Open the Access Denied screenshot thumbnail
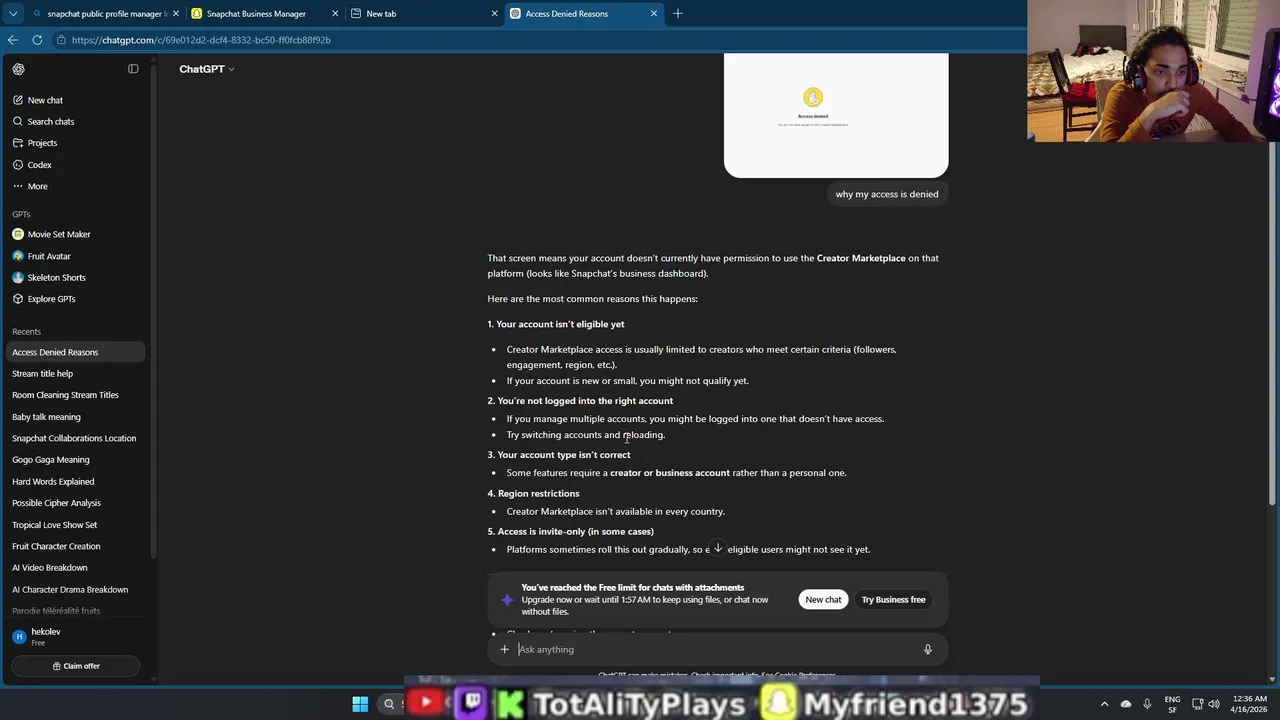The height and width of the screenshot is (720, 1280). click(836, 115)
